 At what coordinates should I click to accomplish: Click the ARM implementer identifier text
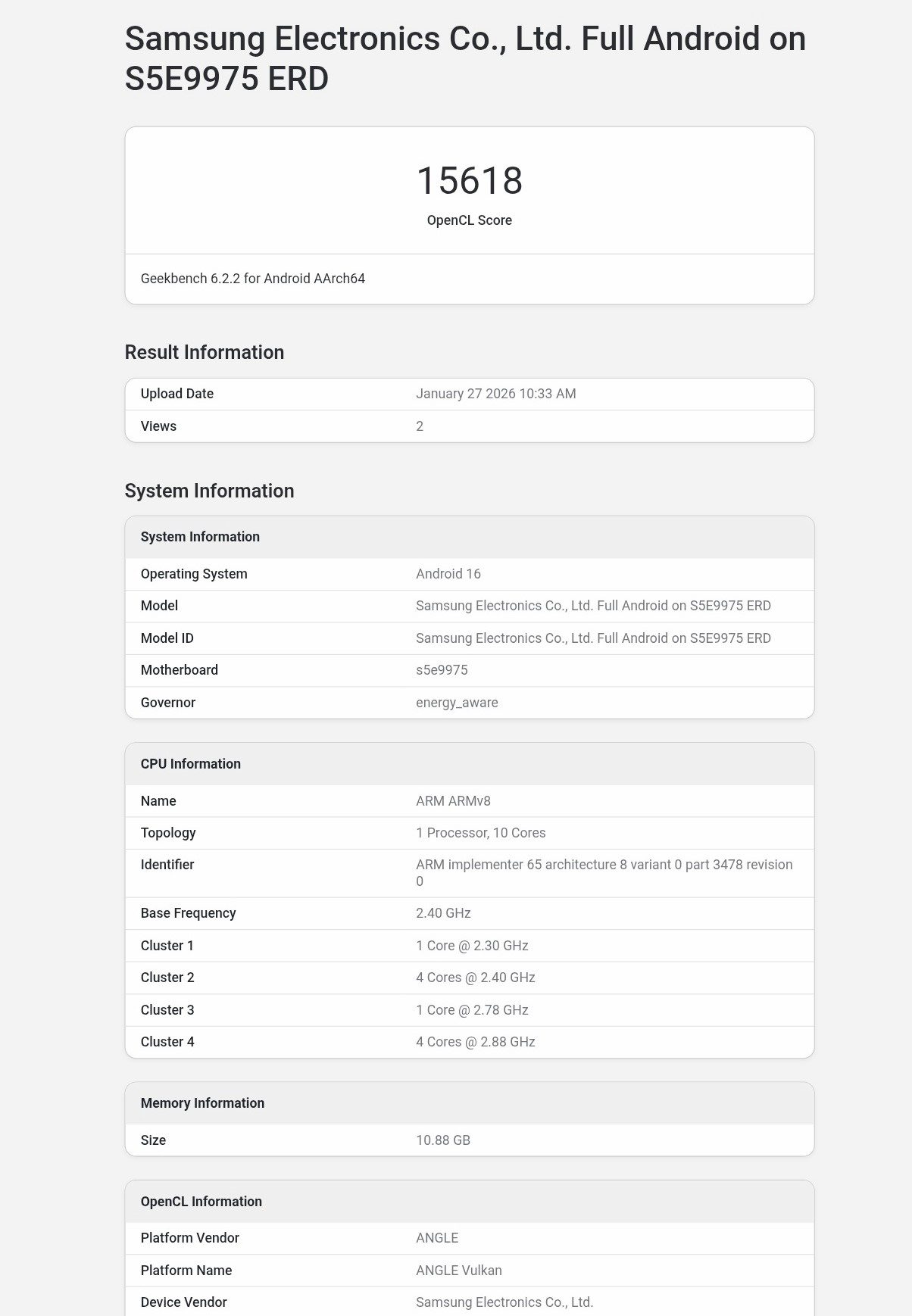coord(604,865)
